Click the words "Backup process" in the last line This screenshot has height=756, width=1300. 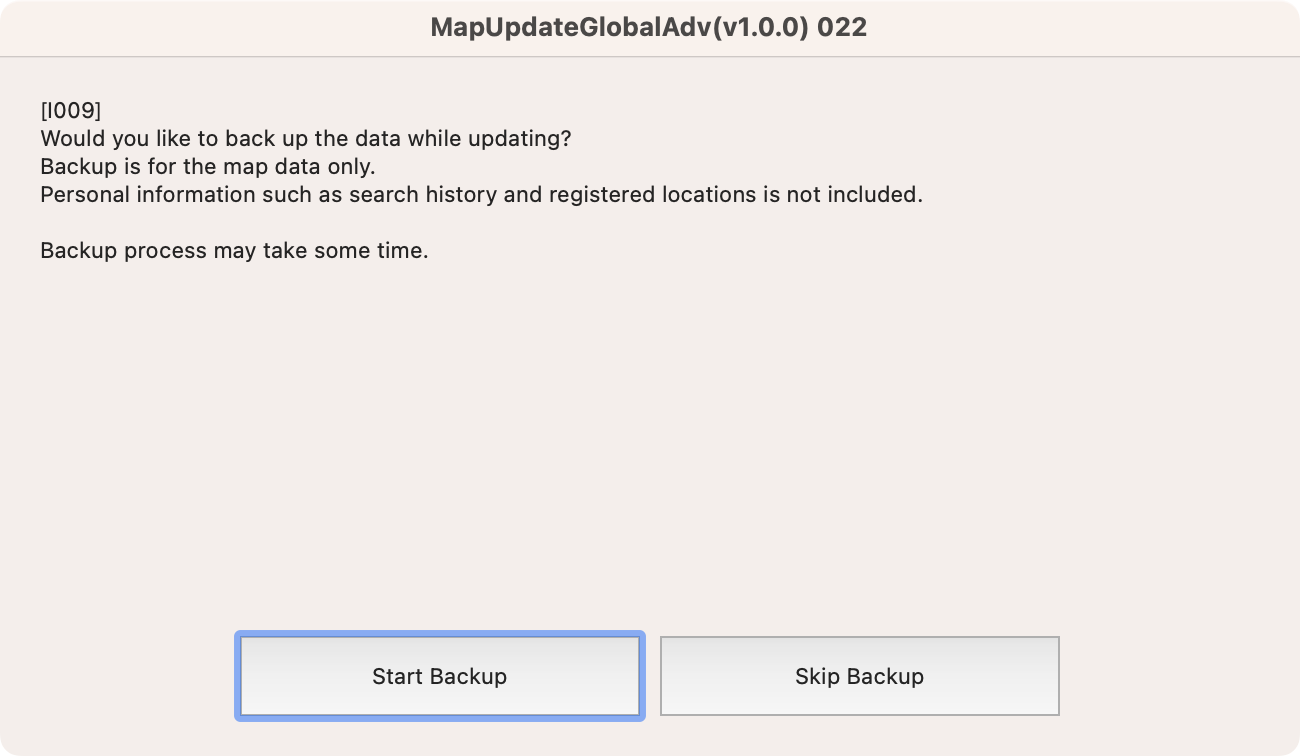tap(122, 250)
